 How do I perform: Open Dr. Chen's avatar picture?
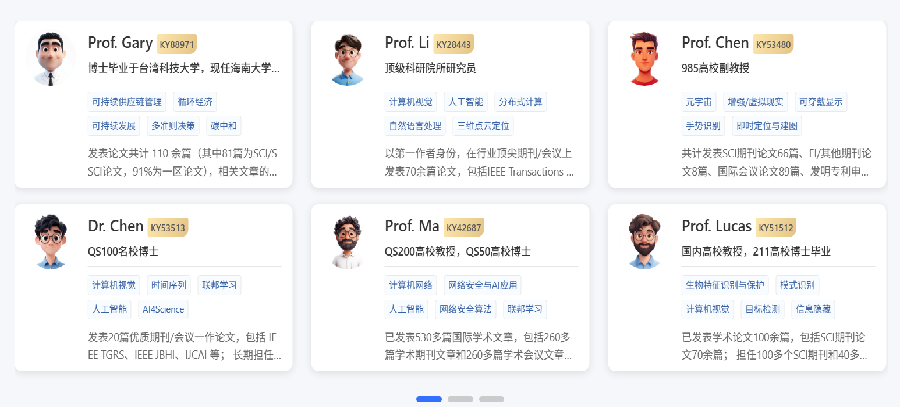click(x=50, y=241)
